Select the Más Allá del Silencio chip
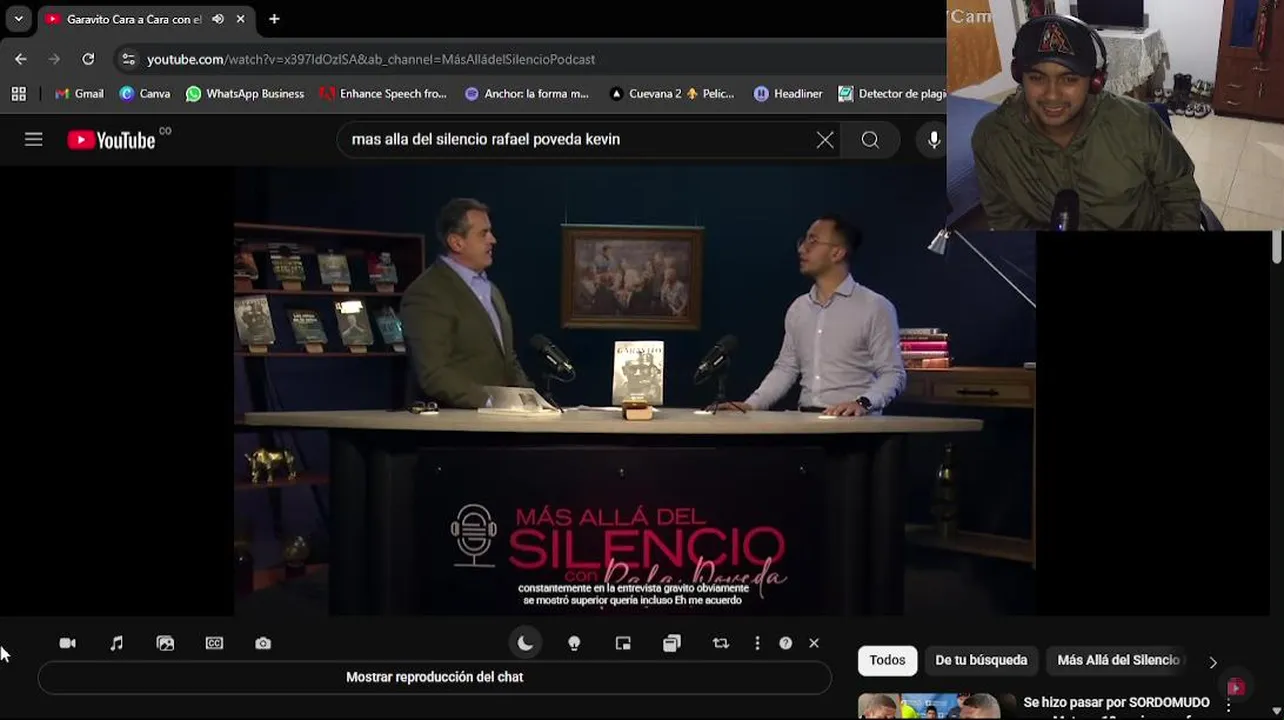 click(1118, 660)
